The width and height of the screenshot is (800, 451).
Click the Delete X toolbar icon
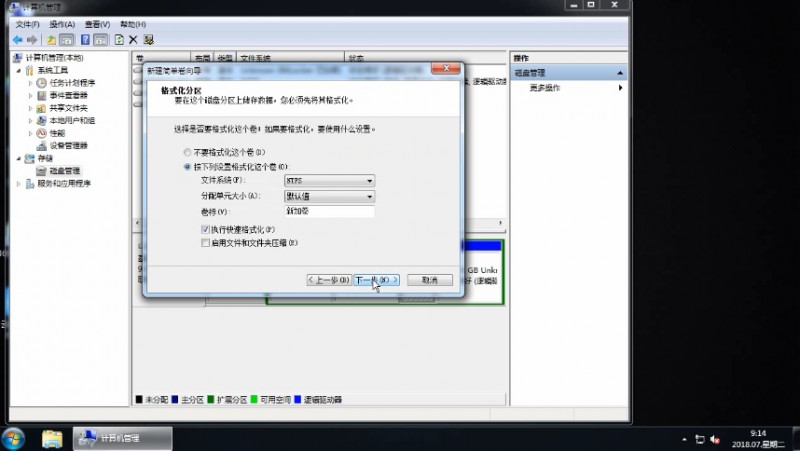point(133,40)
